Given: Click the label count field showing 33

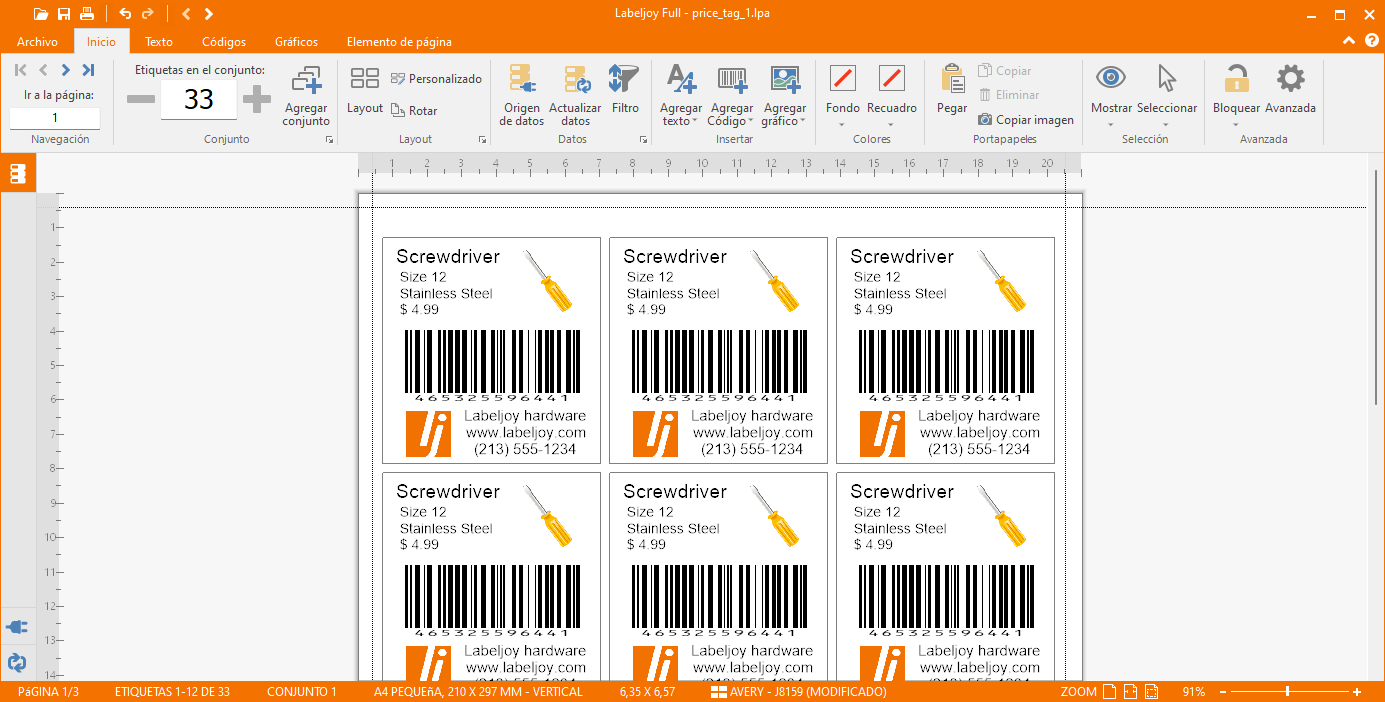Looking at the screenshot, I should click(199, 99).
